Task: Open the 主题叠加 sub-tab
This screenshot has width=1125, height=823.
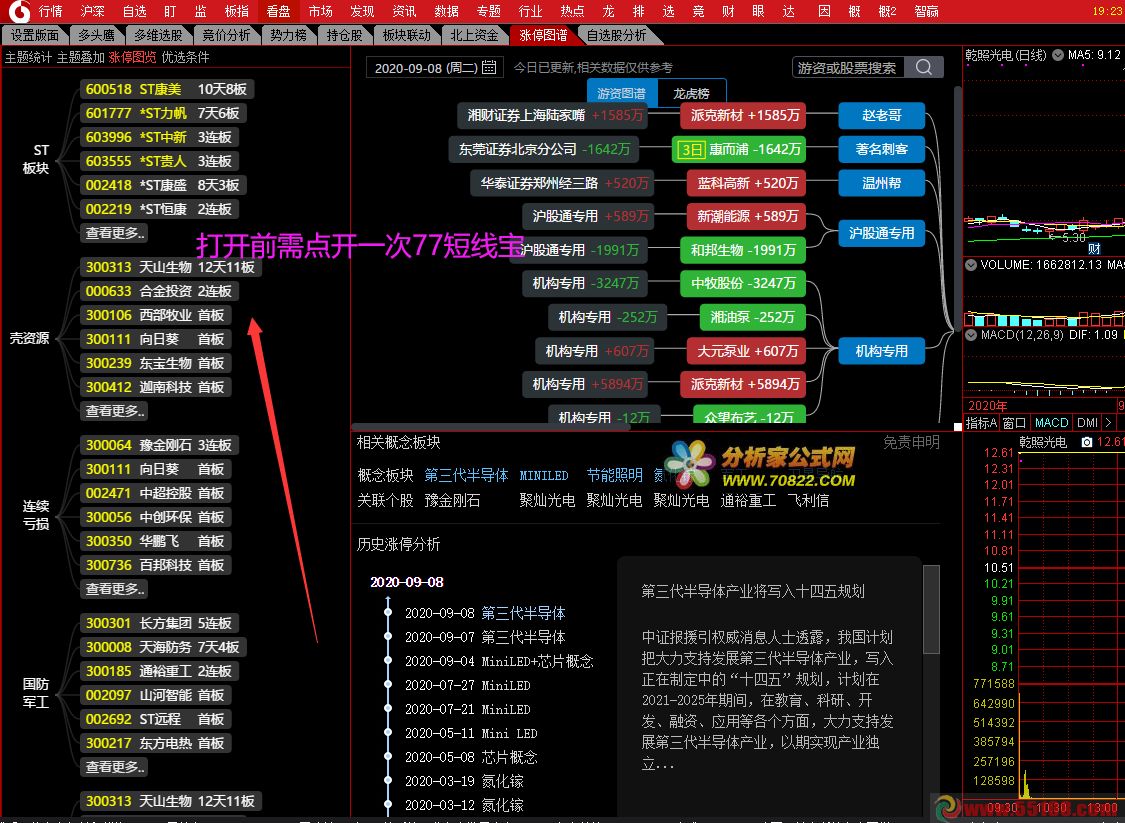Action: click(80, 57)
